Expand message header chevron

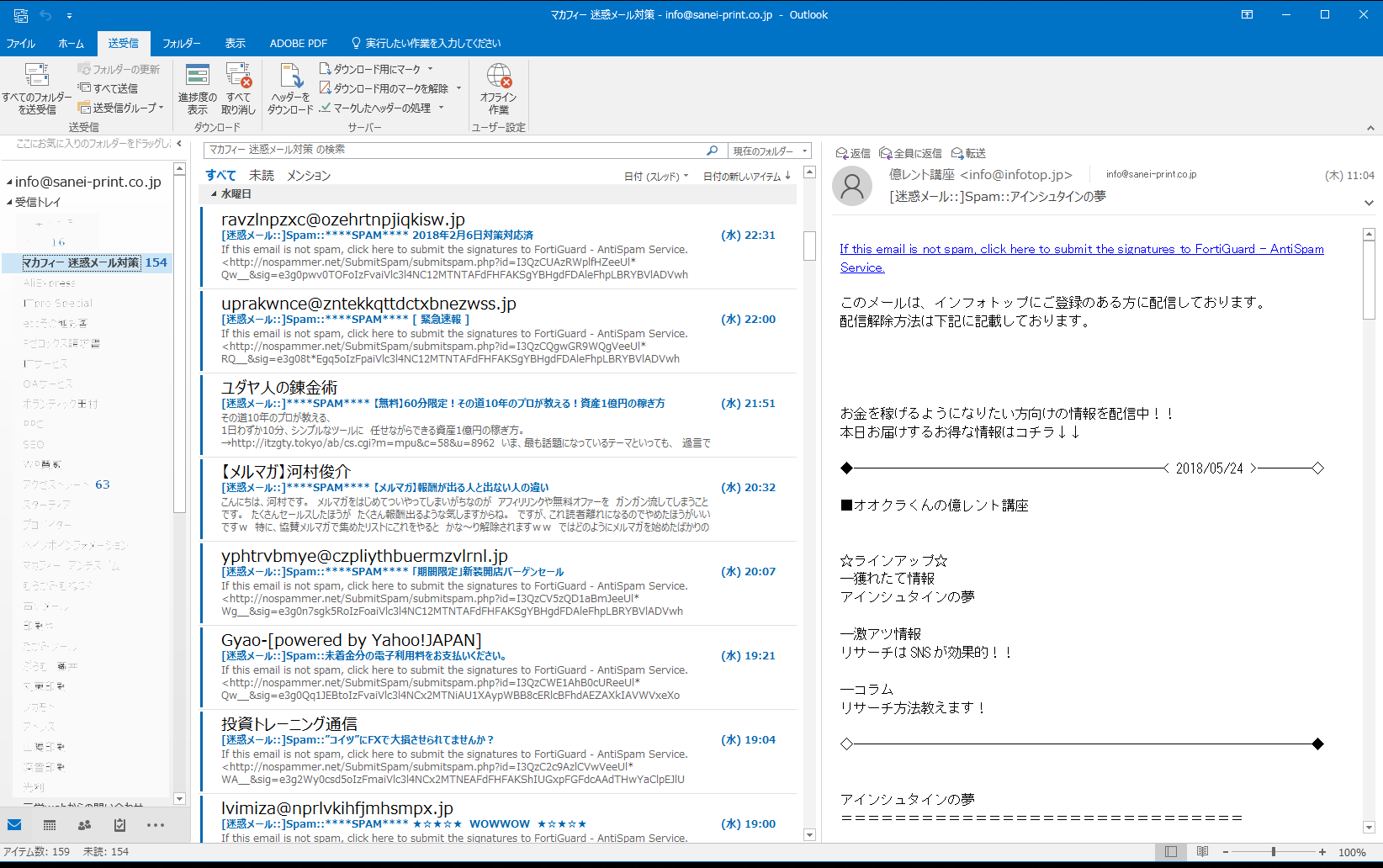click(x=1369, y=203)
